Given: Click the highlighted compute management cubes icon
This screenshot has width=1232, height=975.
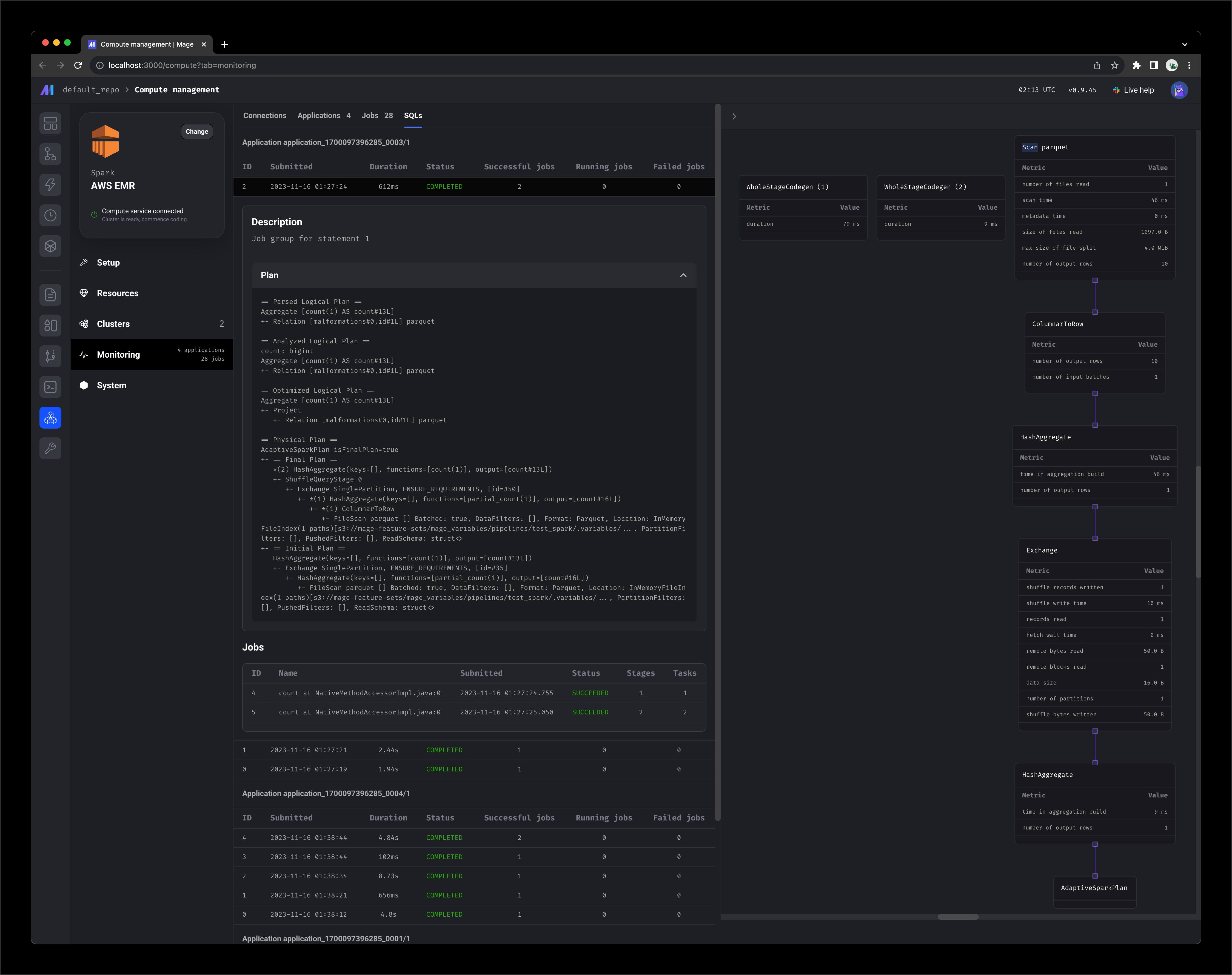Looking at the screenshot, I should click(x=50, y=418).
